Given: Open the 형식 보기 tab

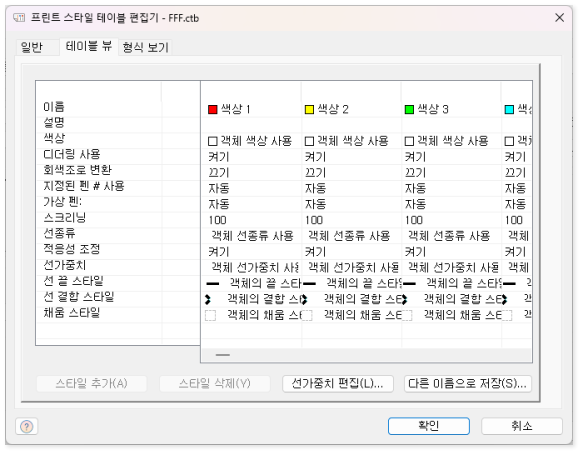Looking at the screenshot, I should click(146, 48).
